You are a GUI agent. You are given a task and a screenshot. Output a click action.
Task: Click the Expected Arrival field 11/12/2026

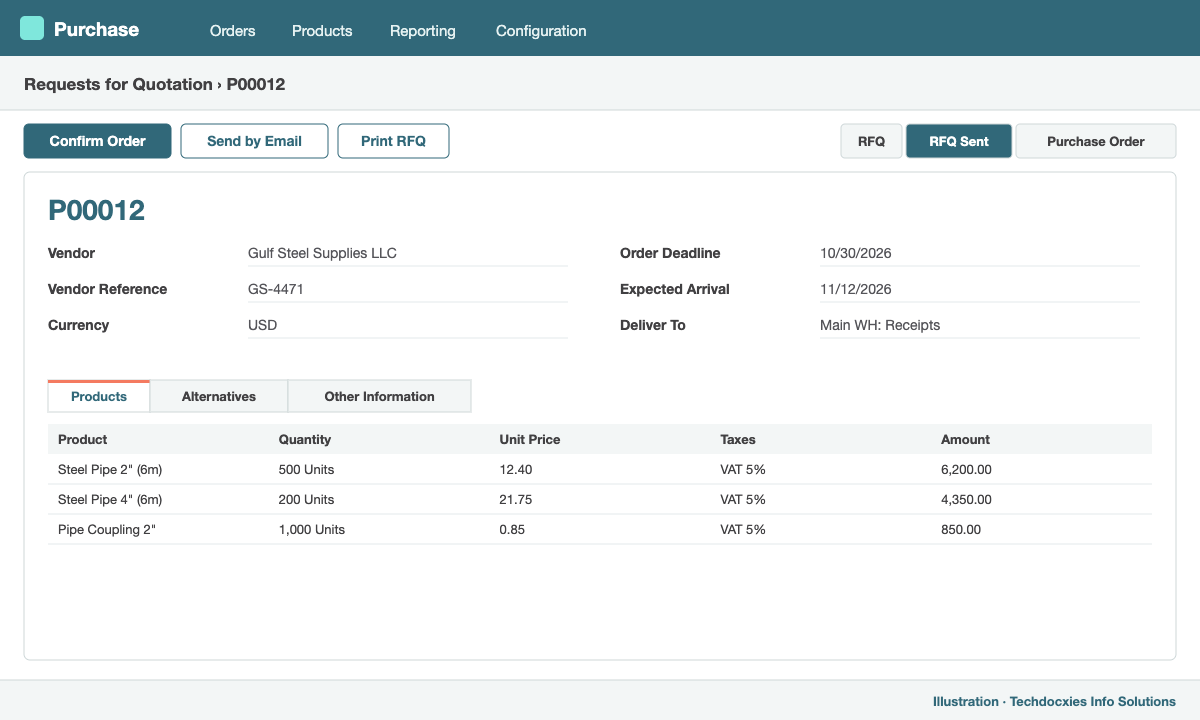tap(980, 290)
